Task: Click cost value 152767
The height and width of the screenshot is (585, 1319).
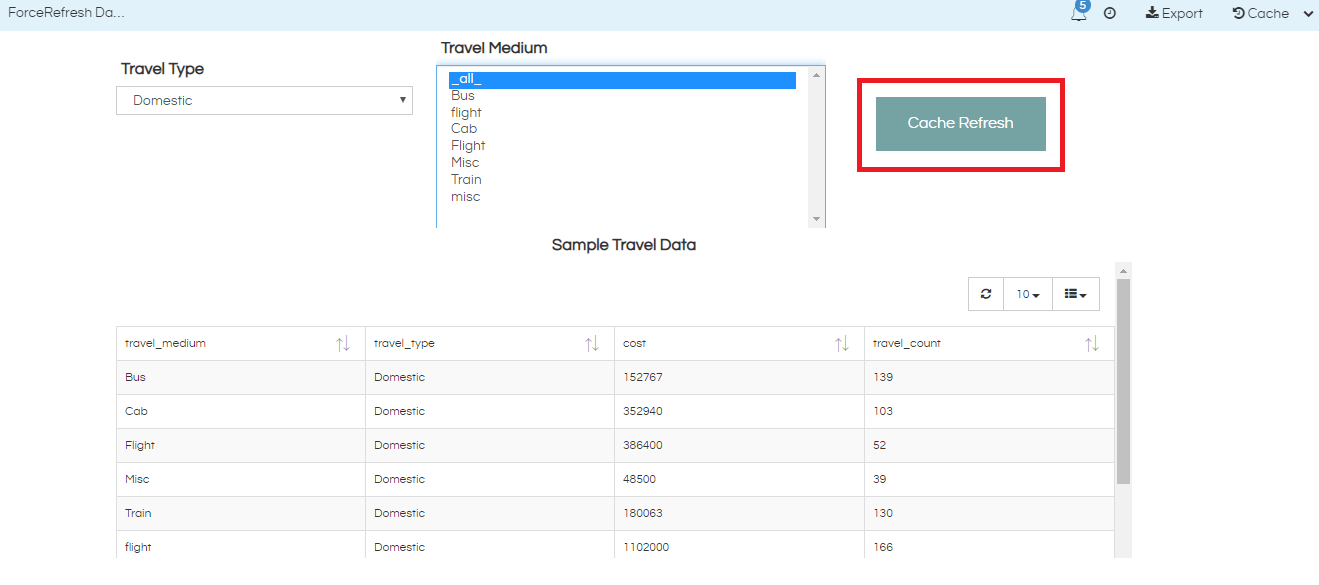Action: [x=643, y=378]
